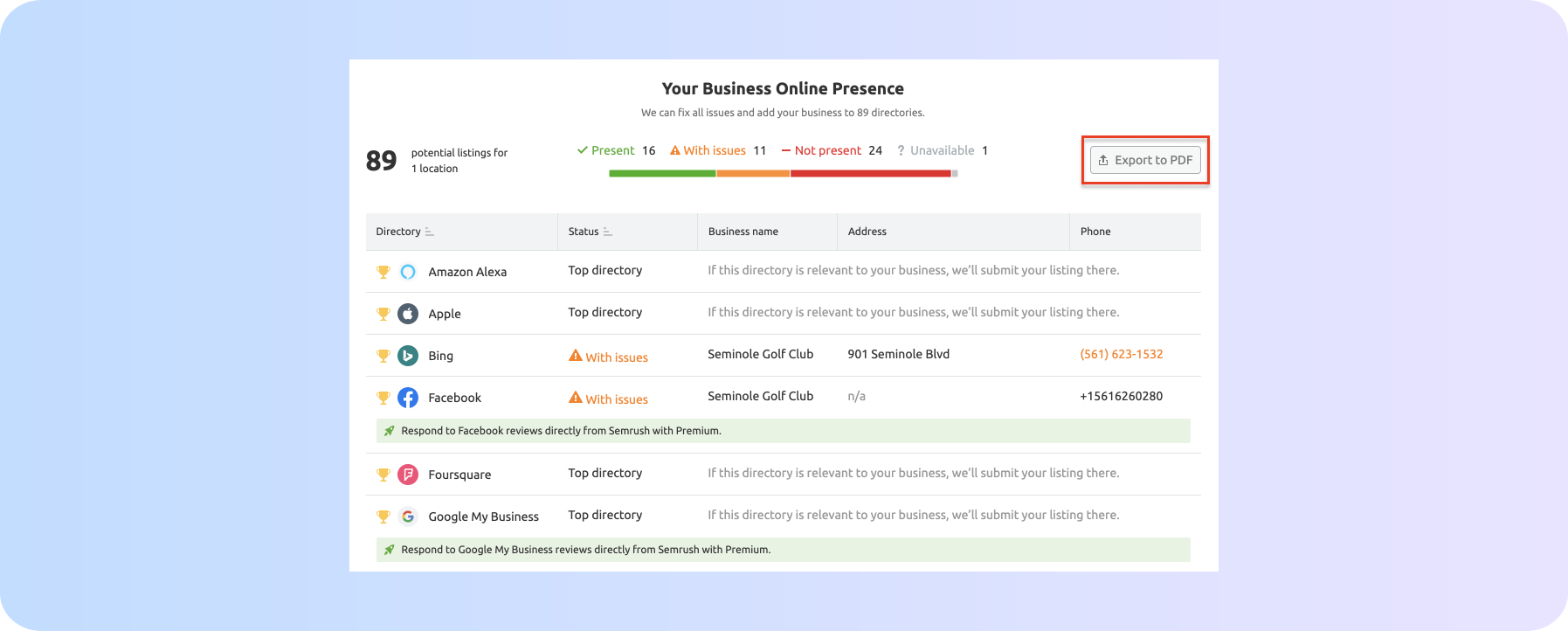Viewport: 1568px width, 631px height.
Task: Click the Facebook With issues status
Action: tap(616, 399)
